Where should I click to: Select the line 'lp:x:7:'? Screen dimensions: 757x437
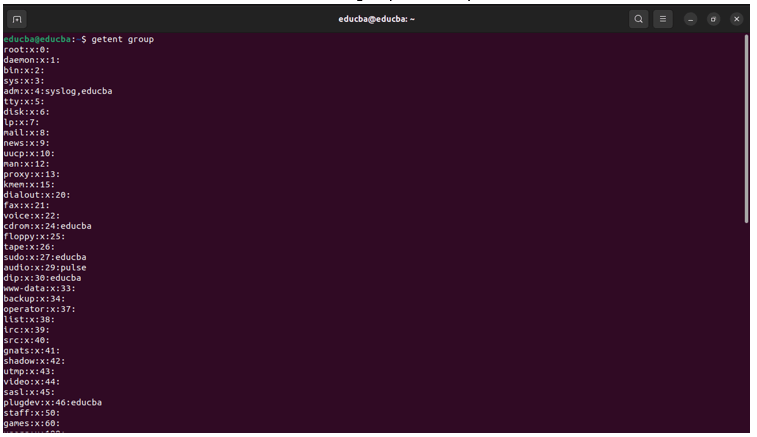pos(21,122)
